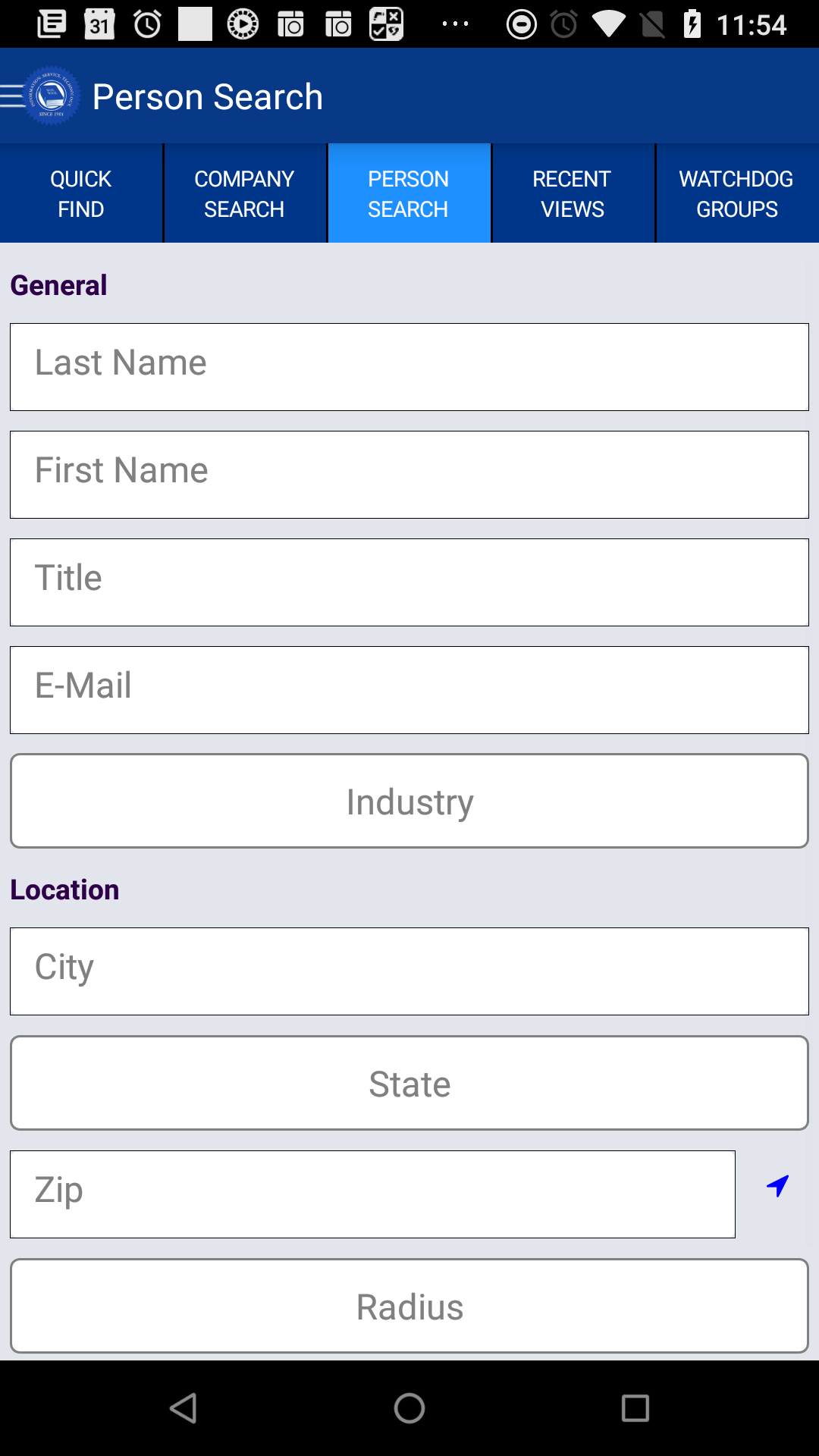Tap the three dots overflow in status bar

pyautogui.click(x=455, y=24)
